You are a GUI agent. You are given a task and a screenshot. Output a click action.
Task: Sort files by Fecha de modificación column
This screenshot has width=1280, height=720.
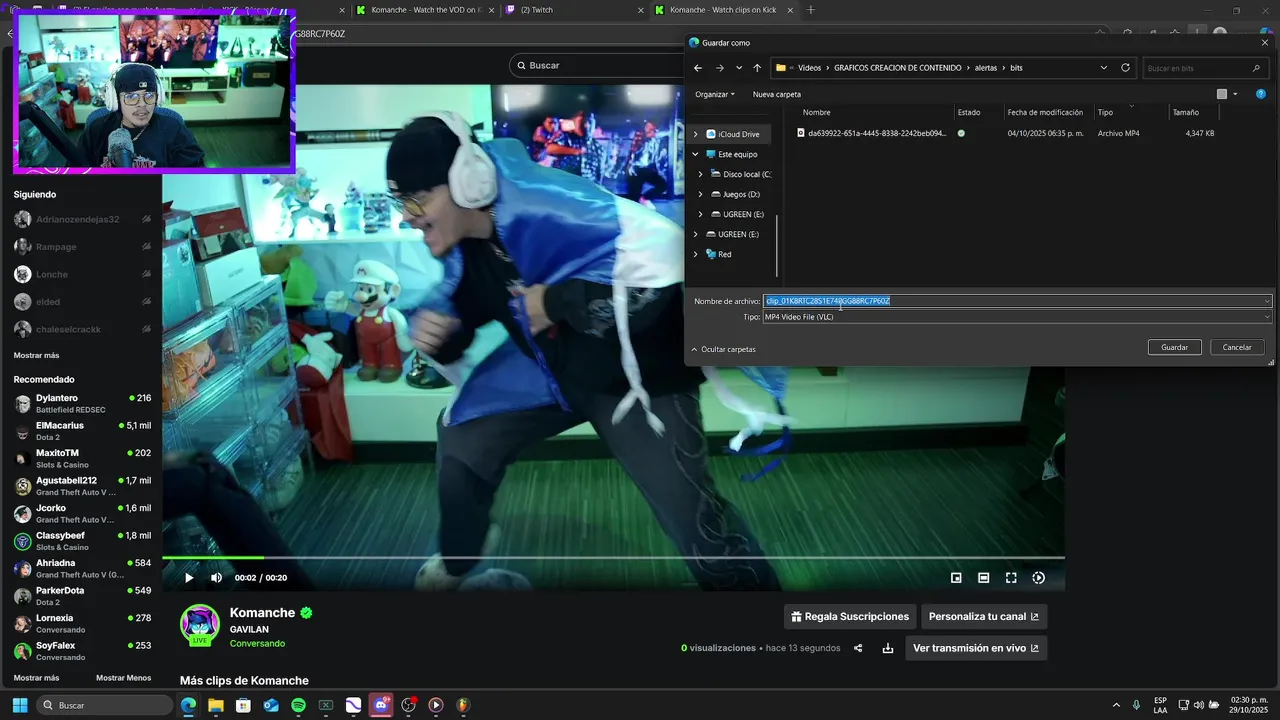pos(1045,112)
